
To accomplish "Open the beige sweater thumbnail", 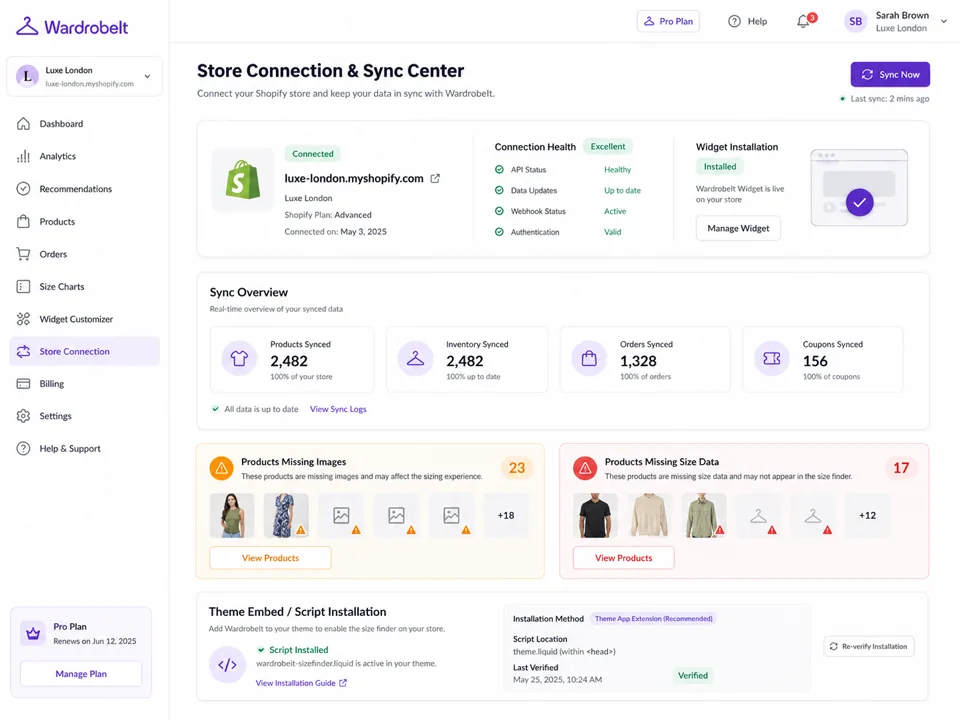I will pyautogui.click(x=649, y=516).
